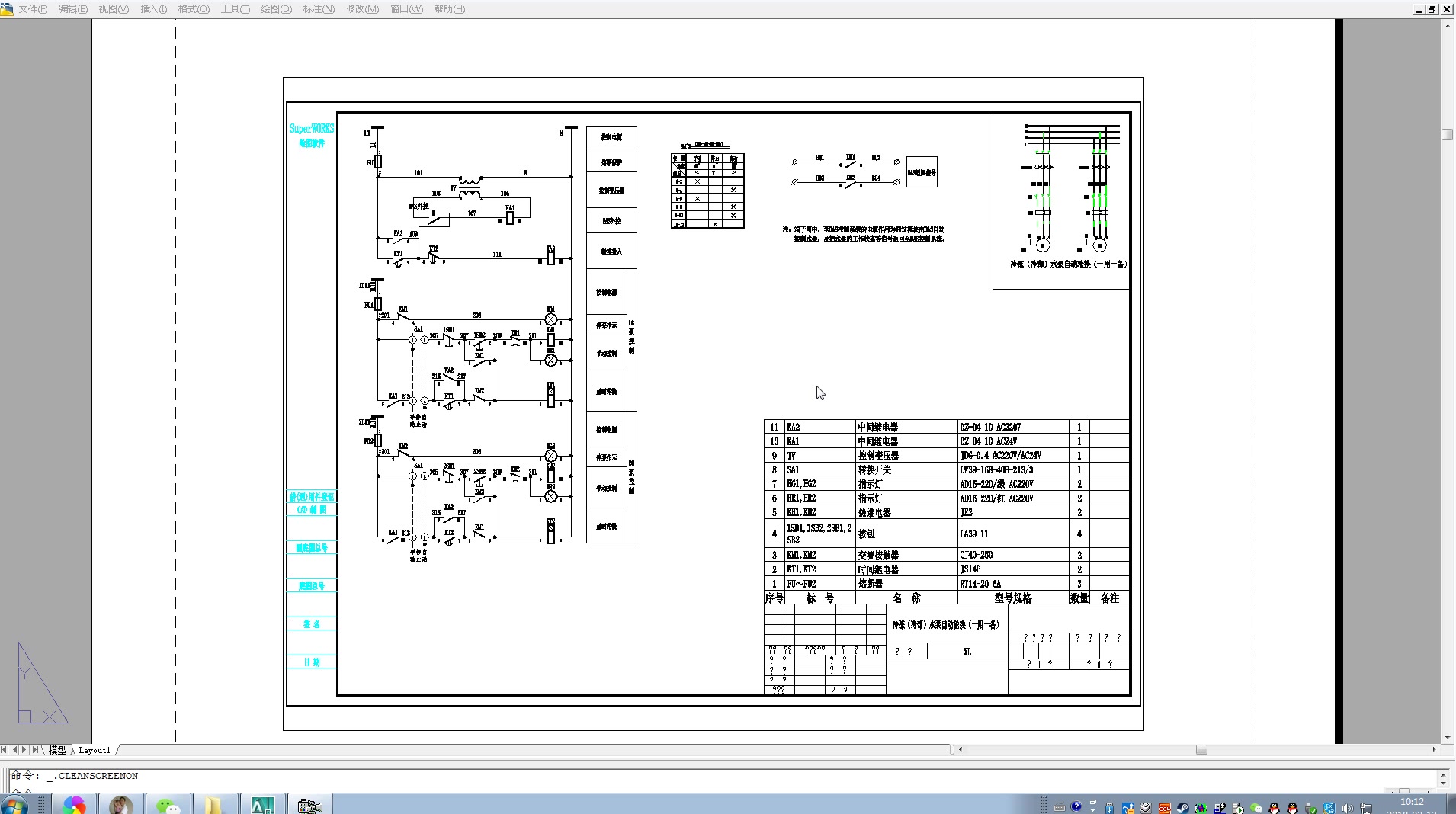Open the screen recorder camera taskbar icon
Image resolution: width=1456 pixels, height=814 pixels.
click(309, 805)
